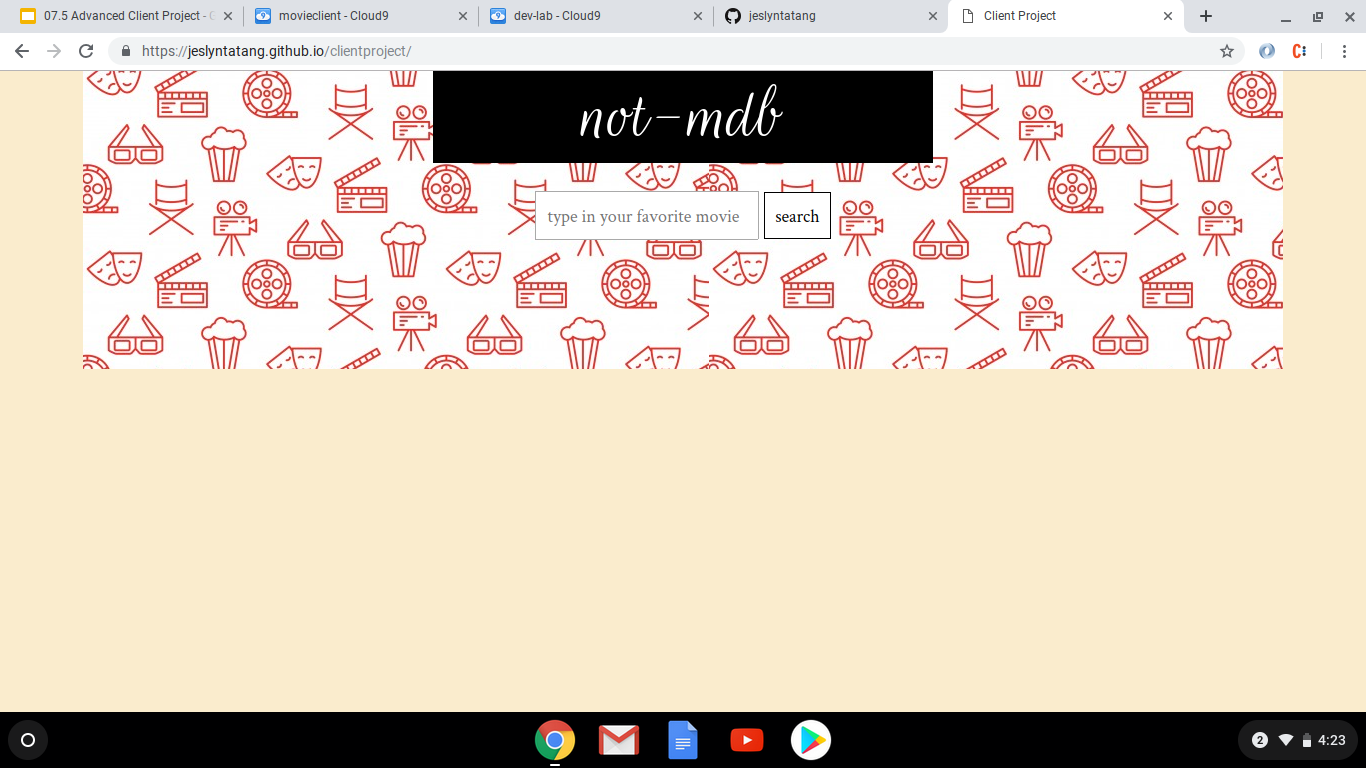Click the browser back arrow
1366x768 pixels.
pyautogui.click(x=22, y=51)
